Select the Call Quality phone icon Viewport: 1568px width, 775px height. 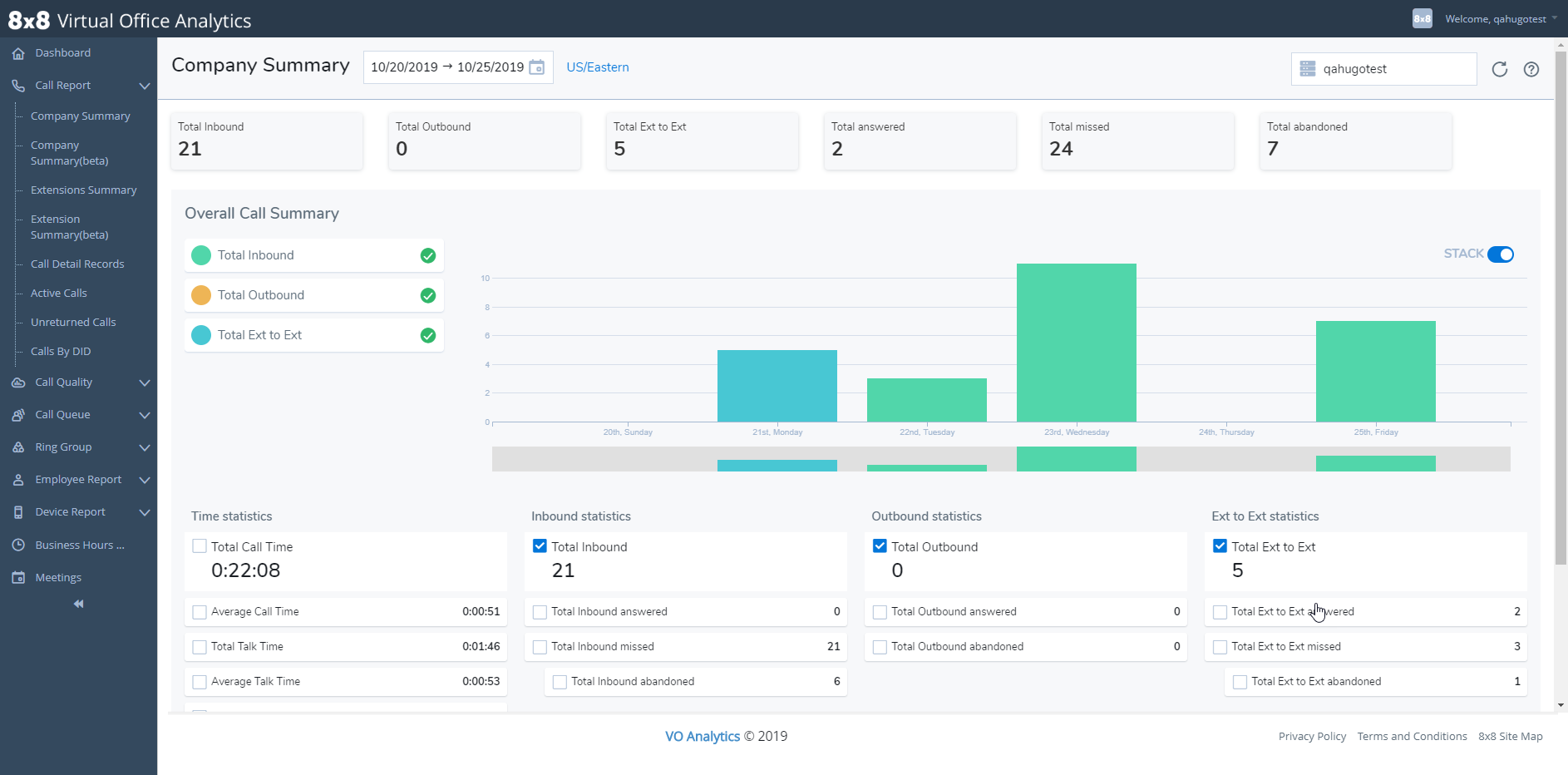[x=18, y=383]
